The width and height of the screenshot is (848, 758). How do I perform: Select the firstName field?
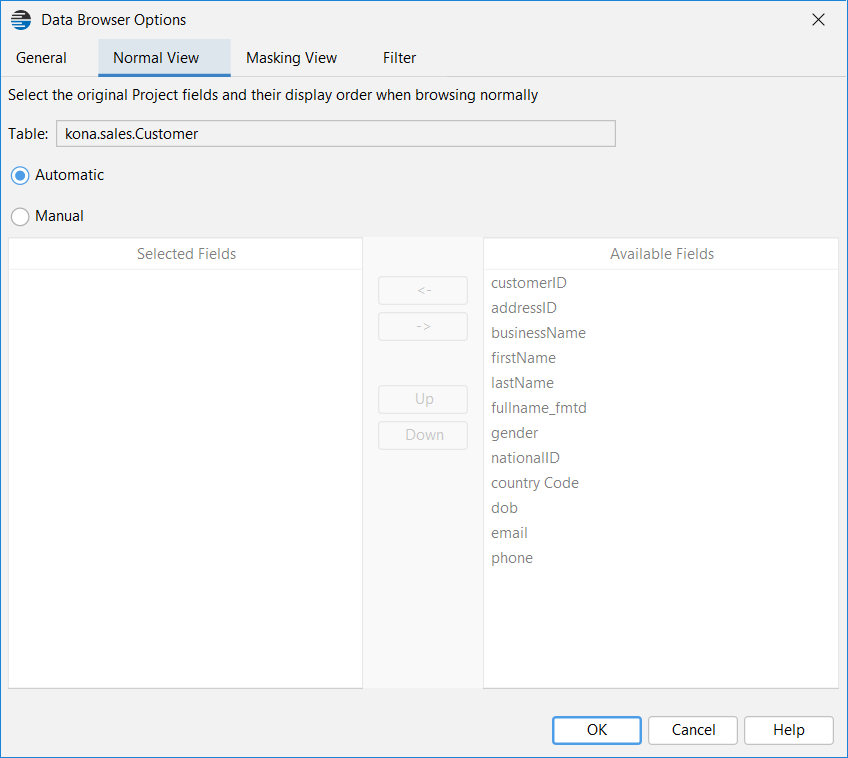pyautogui.click(x=661, y=358)
